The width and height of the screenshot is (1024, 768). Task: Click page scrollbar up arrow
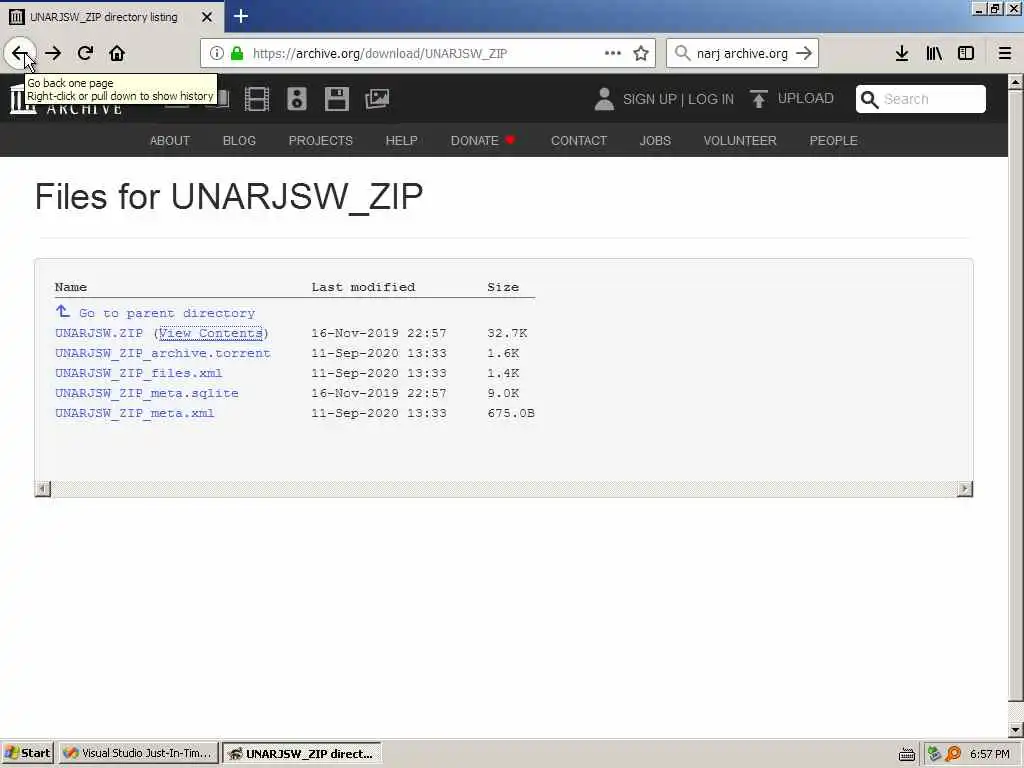1016,82
